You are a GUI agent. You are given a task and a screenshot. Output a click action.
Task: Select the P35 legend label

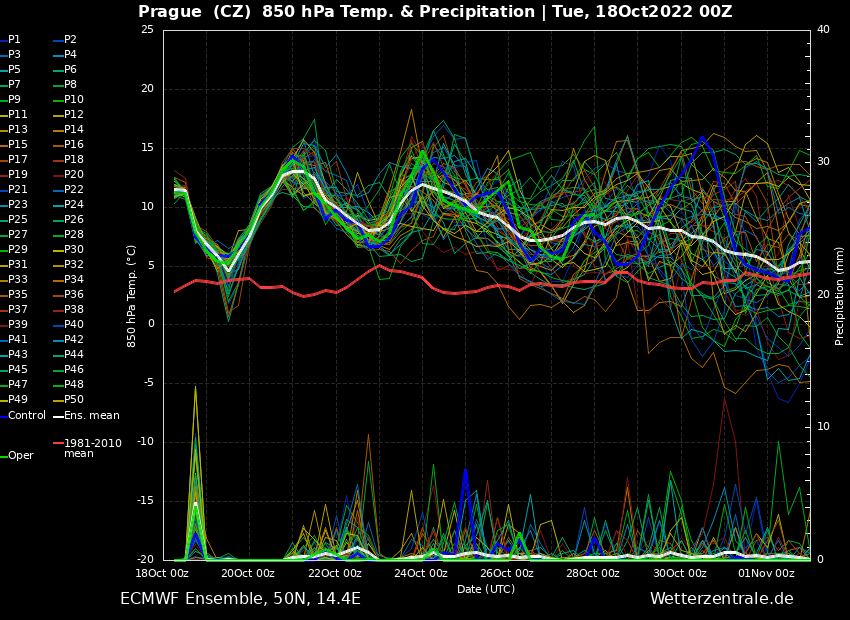(x=17, y=294)
